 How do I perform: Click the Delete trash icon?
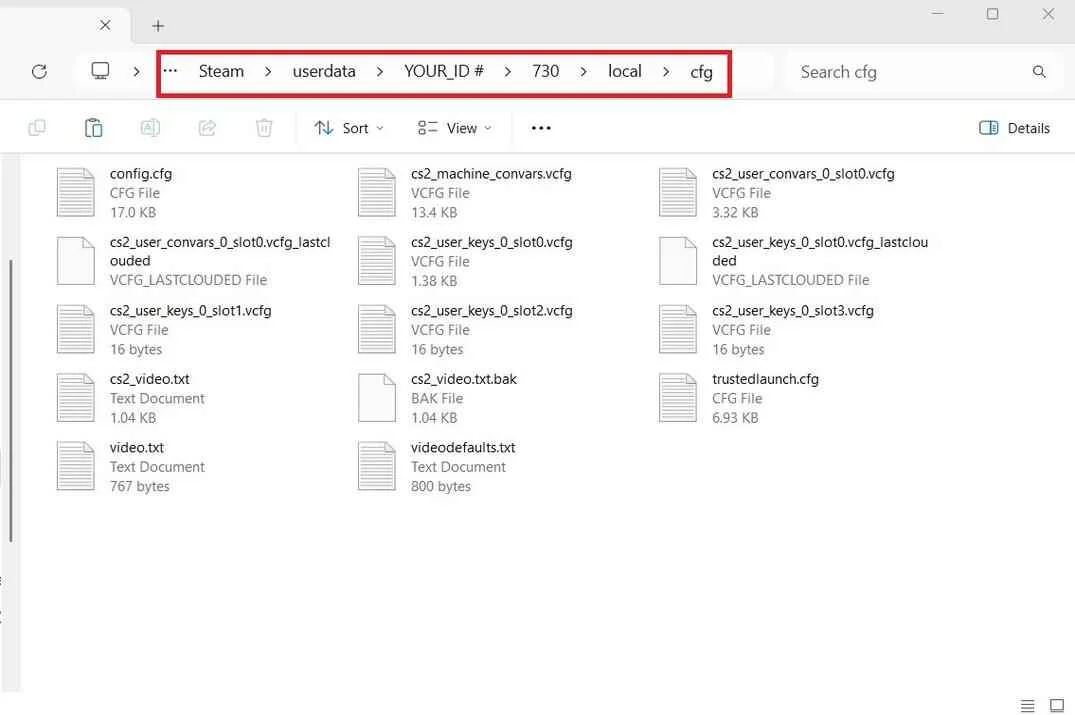[264, 128]
